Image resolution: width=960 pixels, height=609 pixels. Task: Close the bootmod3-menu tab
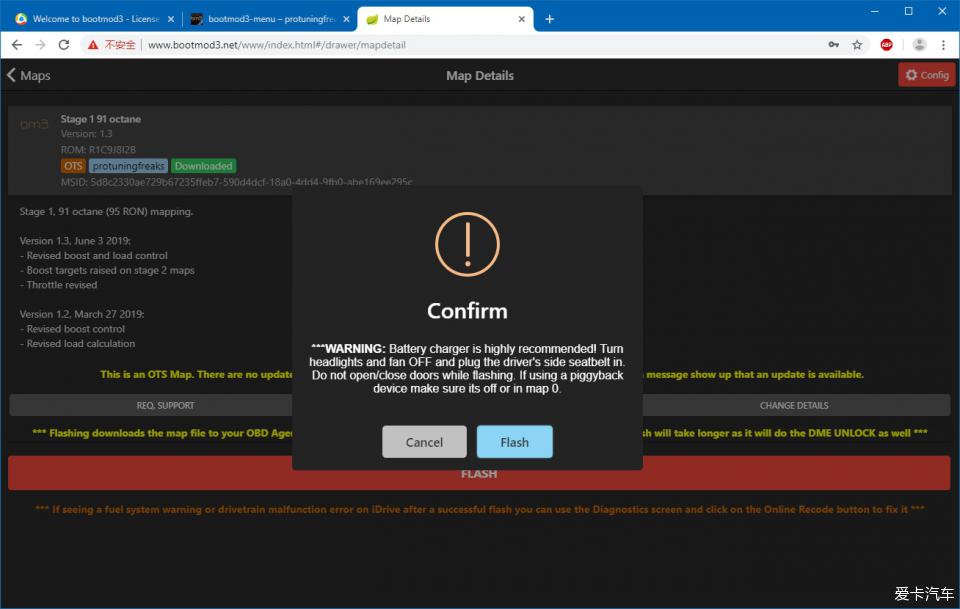coord(347,19)
